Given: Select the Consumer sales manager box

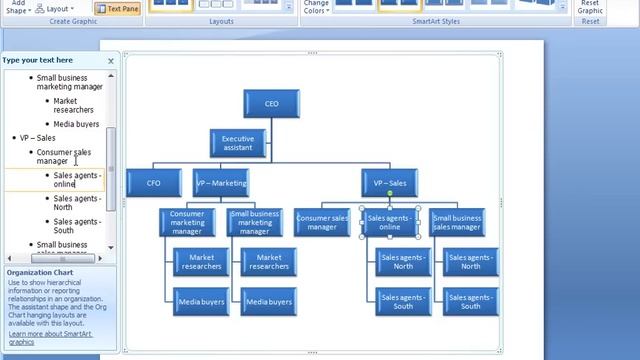Looking at the screenshot, I should [x=322, y=222].
